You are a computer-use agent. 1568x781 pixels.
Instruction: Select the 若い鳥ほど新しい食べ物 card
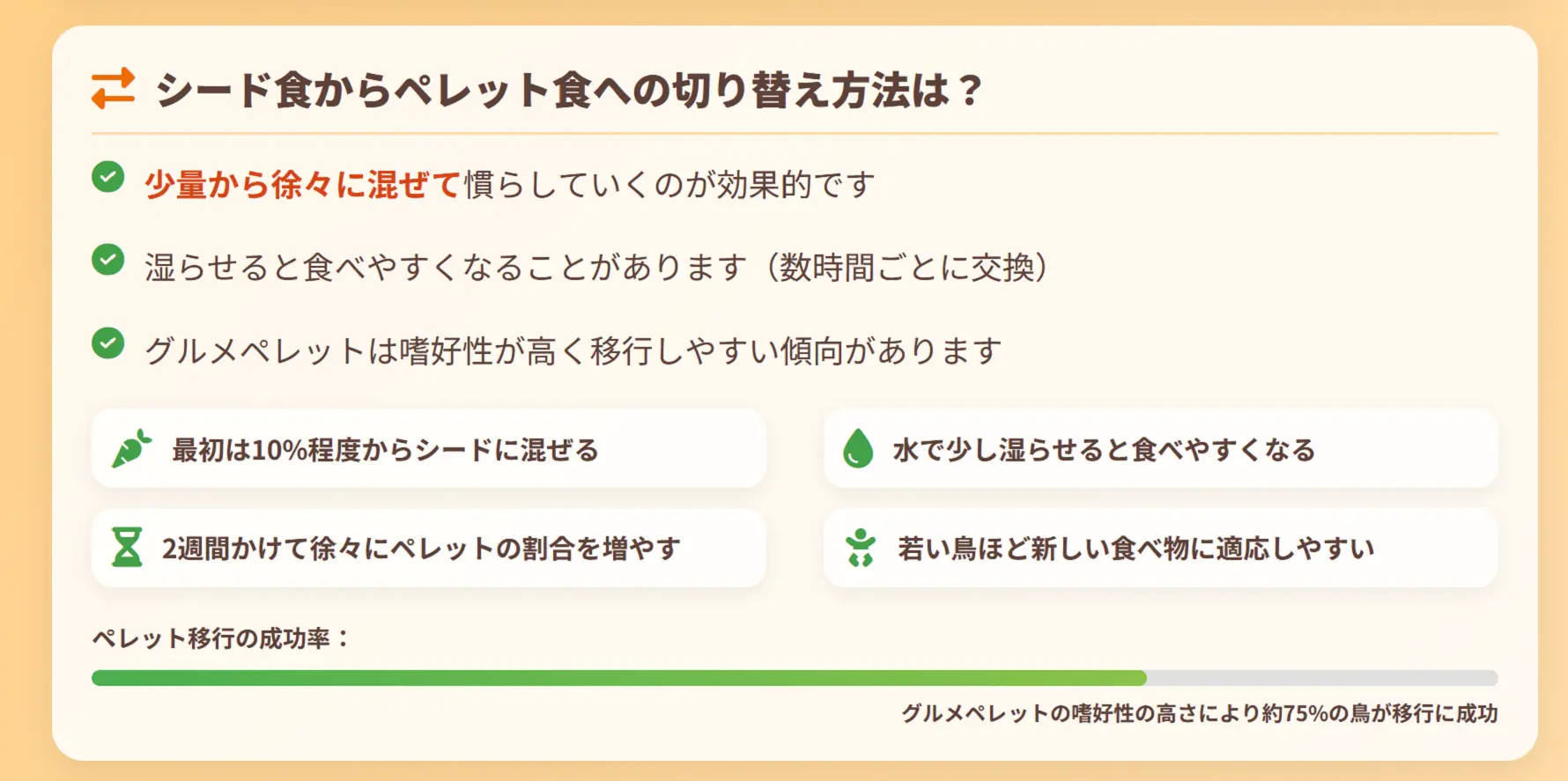coord(1160,548)
